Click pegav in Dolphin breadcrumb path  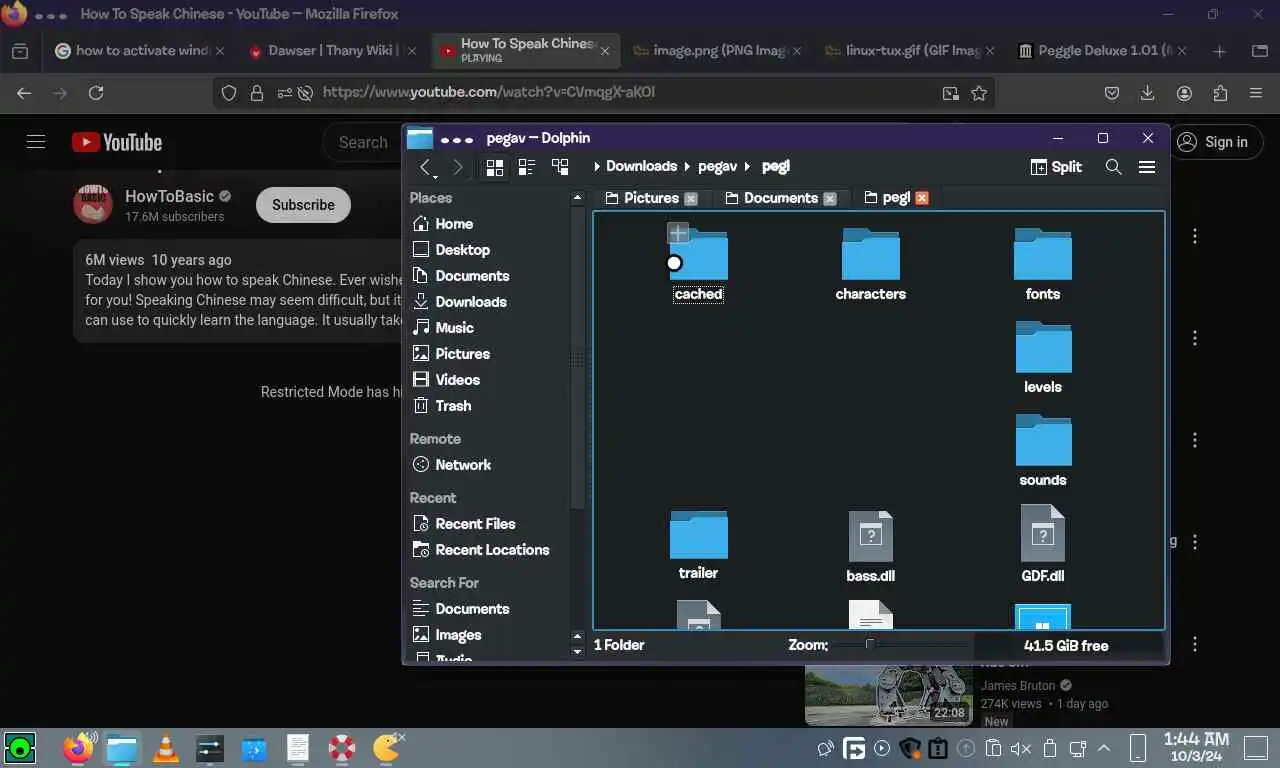click(x=717, y=166)
